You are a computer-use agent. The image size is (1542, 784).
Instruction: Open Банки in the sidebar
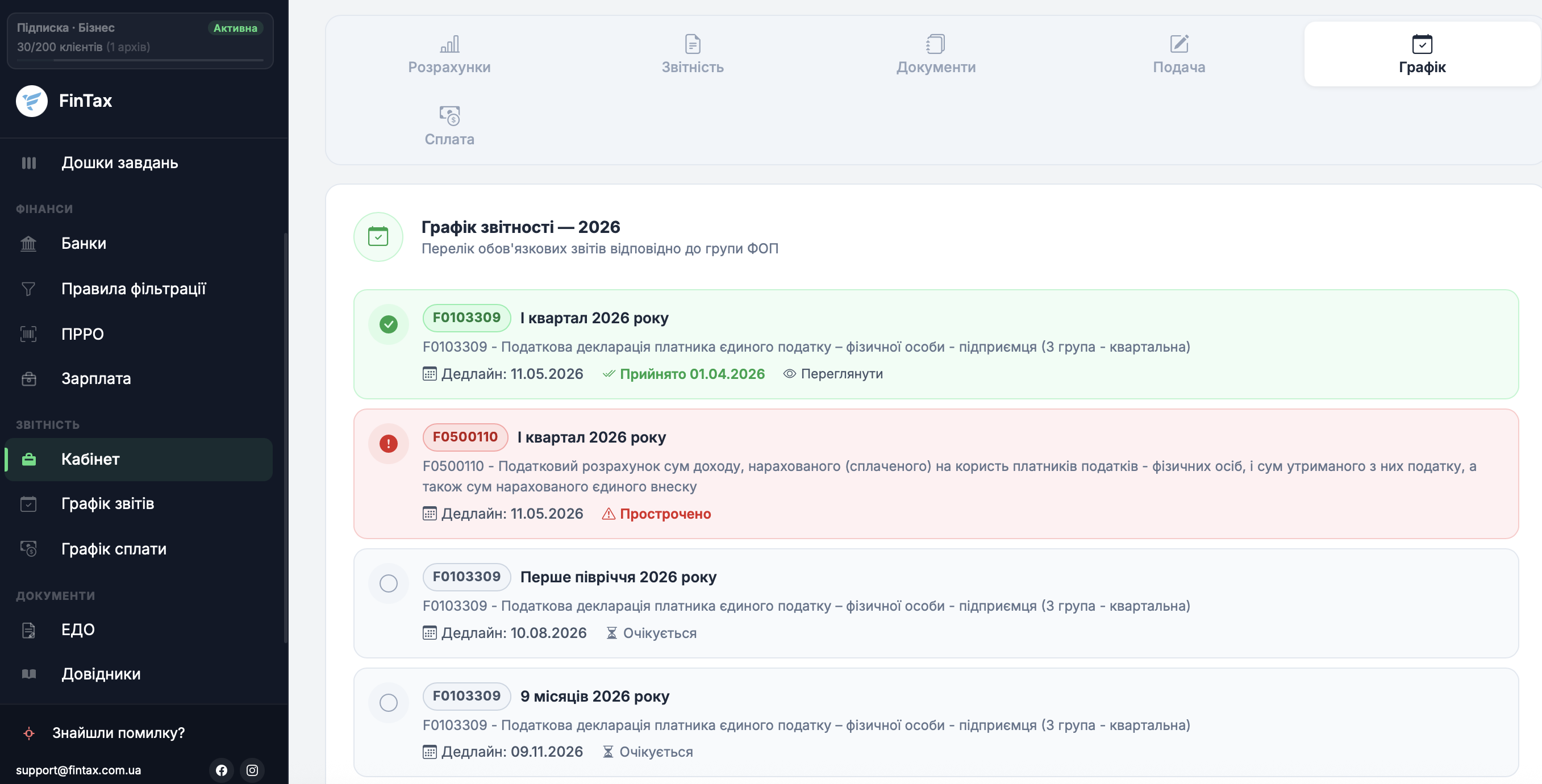[x=139, y=244]
